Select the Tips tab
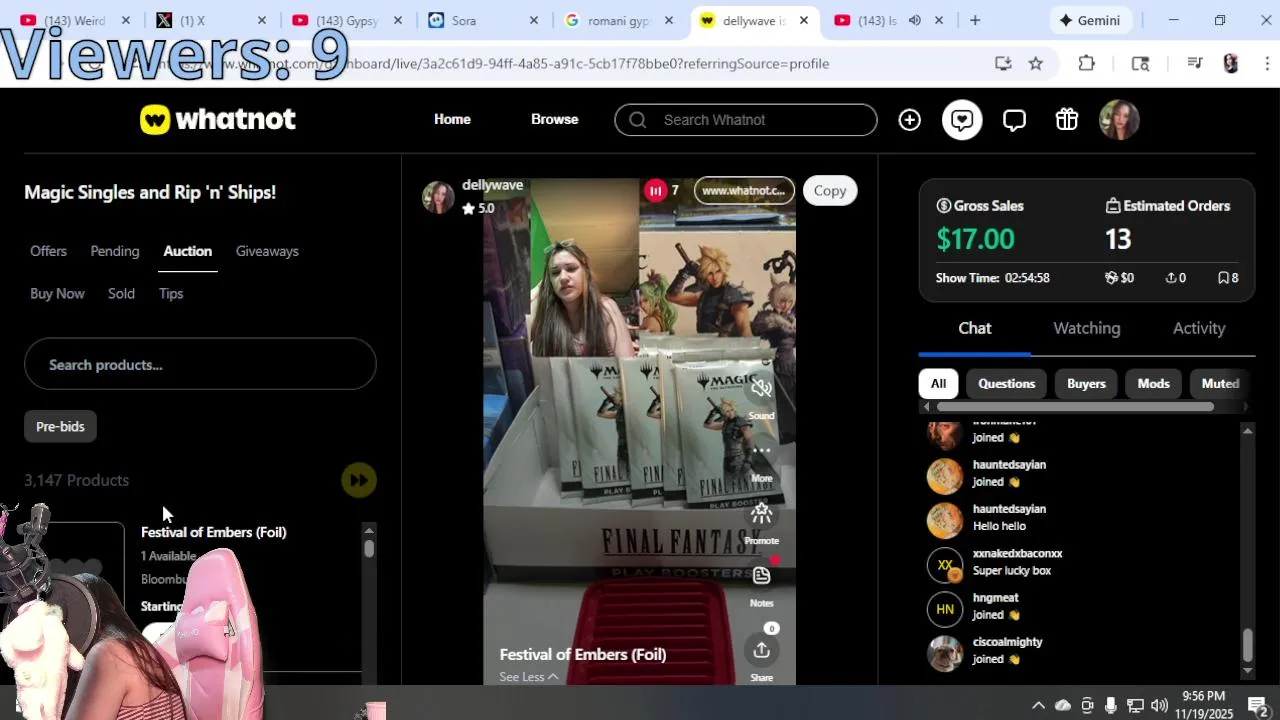This screenshot has width=1280, height=720. pos(171,293)
